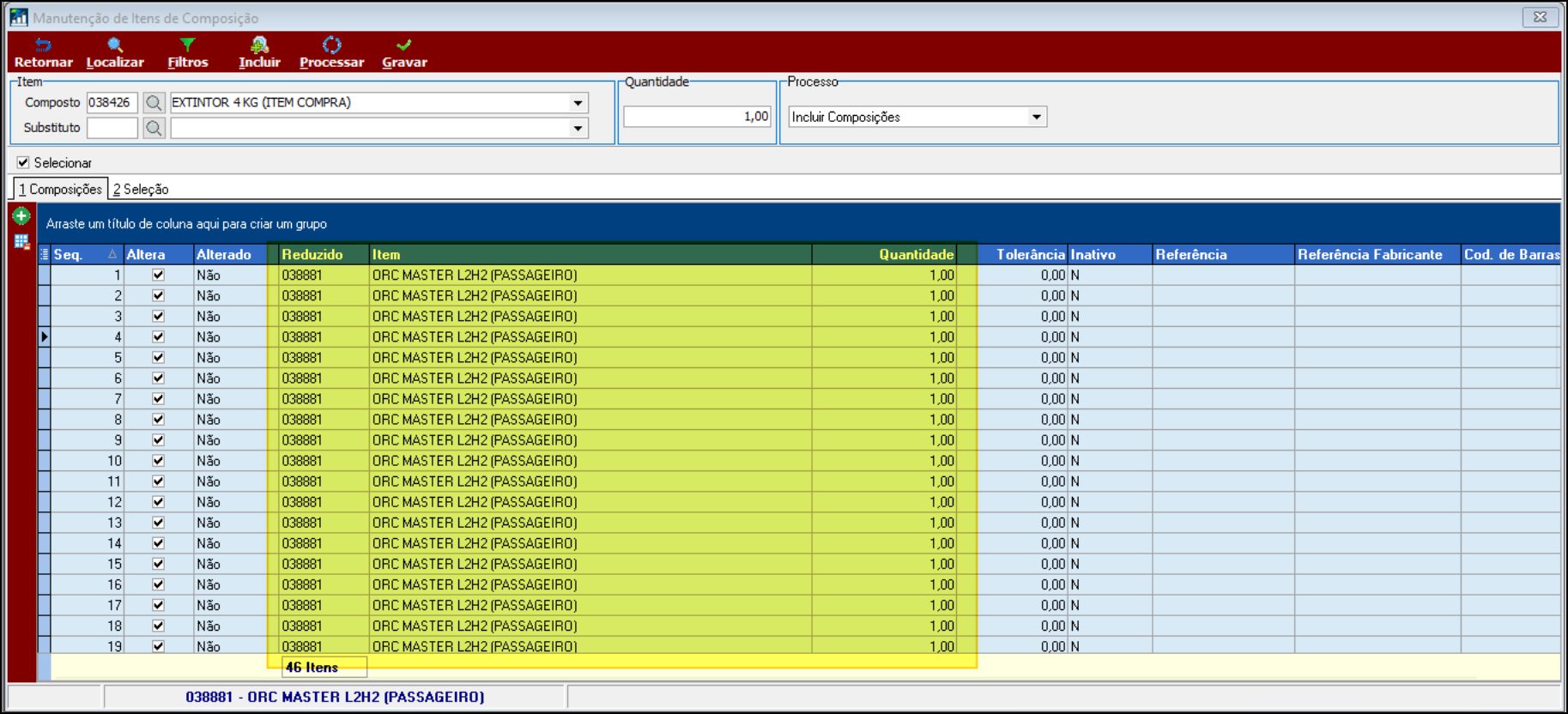The height and width of the screenshot is (714, 1568).
Task: Run the Processar action
Action: click(331, 53)
